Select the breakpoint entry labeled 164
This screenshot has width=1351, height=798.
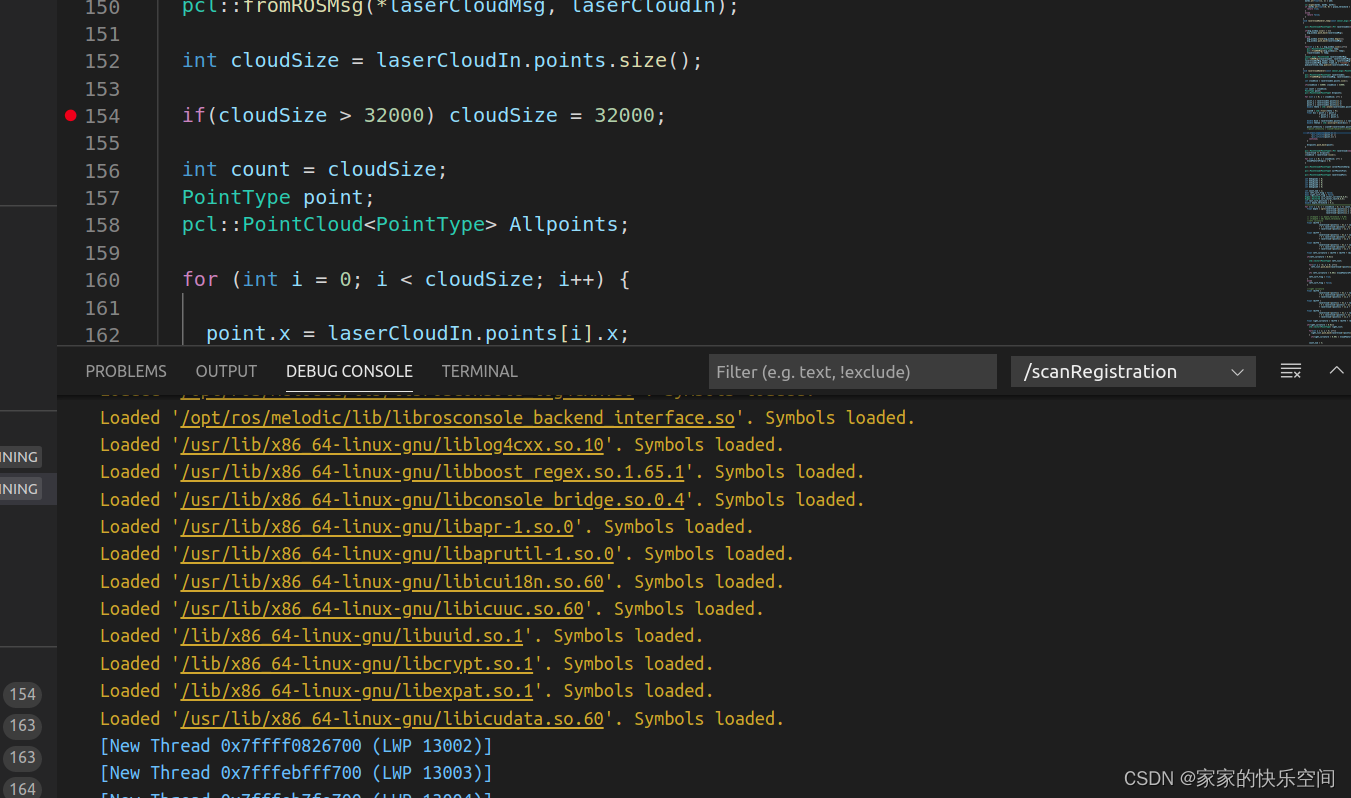pyautogui.click(x=22, y=789)
